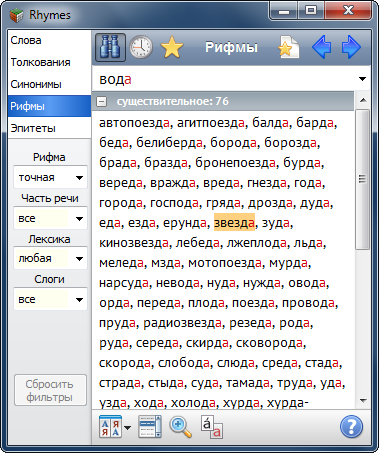The width and height of the screenshot is (379, 453).
Task: Click the word борозда
Action: (291, 143)
